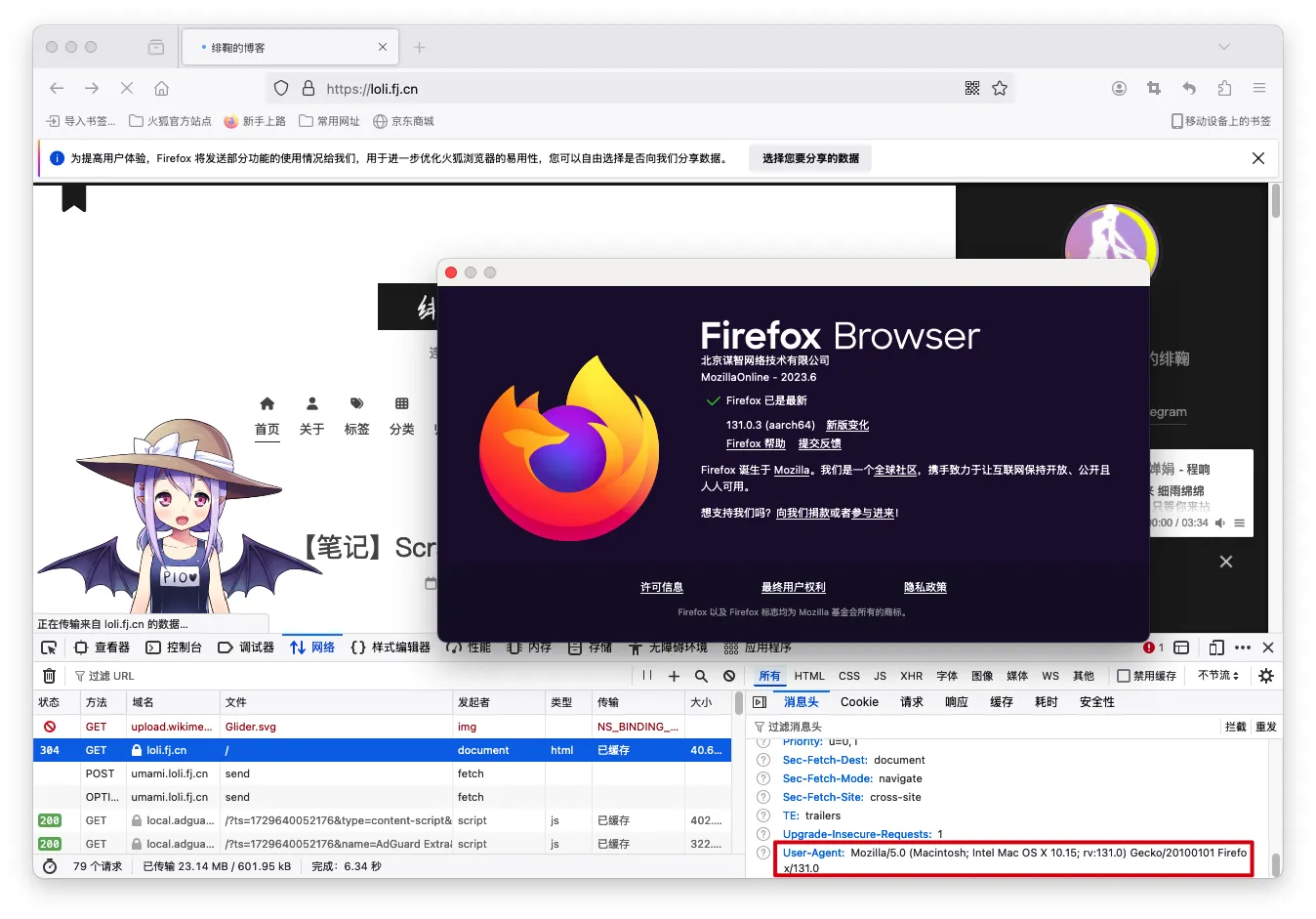
Task: Toggle the 禁用缓存 checkbox
Action: (1124, 676)
